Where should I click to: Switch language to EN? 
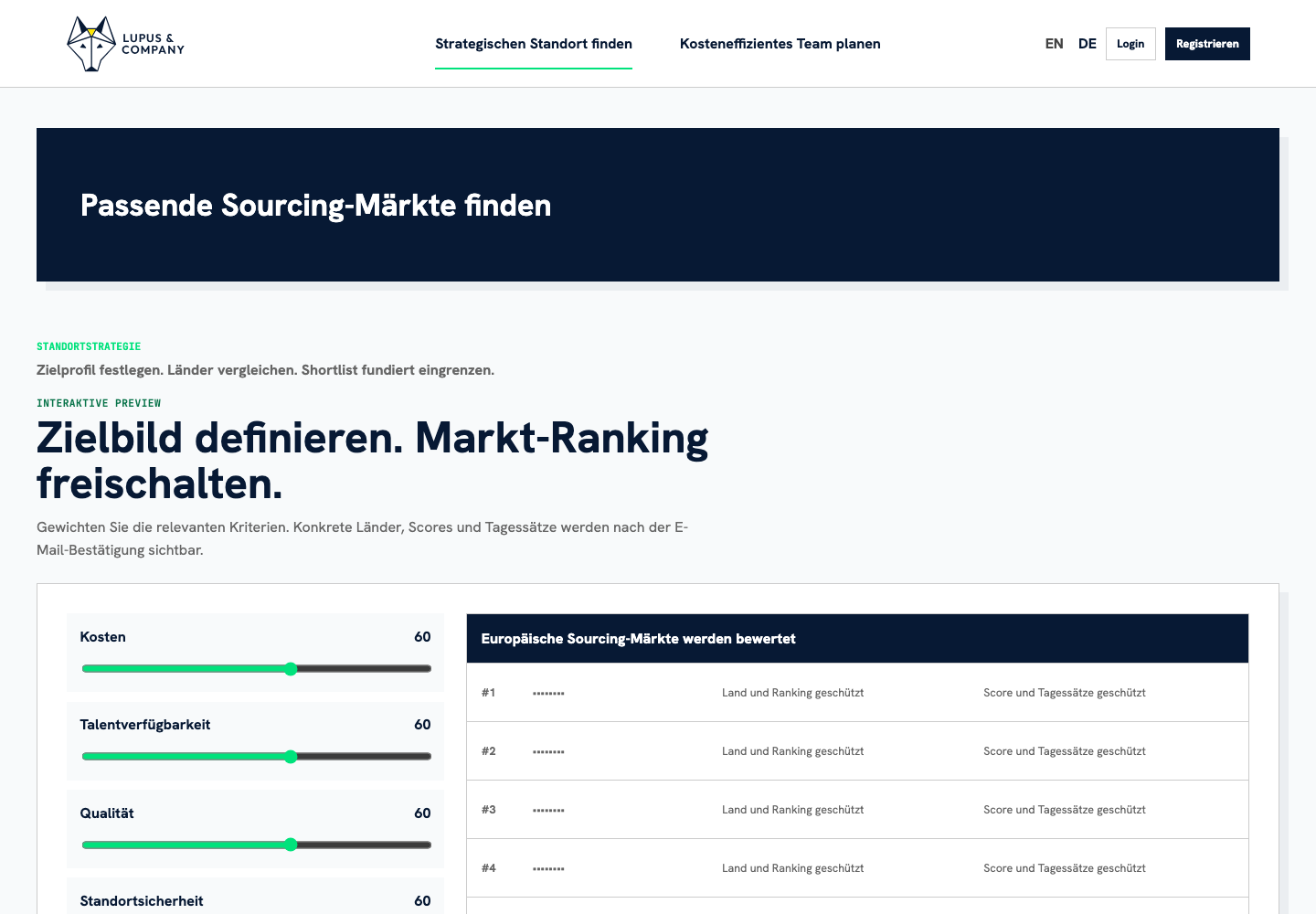1055,44
